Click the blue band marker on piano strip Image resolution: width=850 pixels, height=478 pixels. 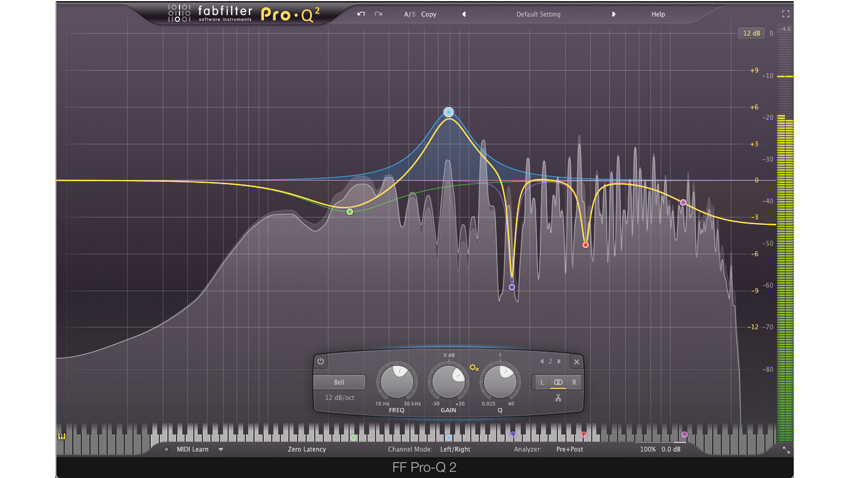(x=448, y=437)
